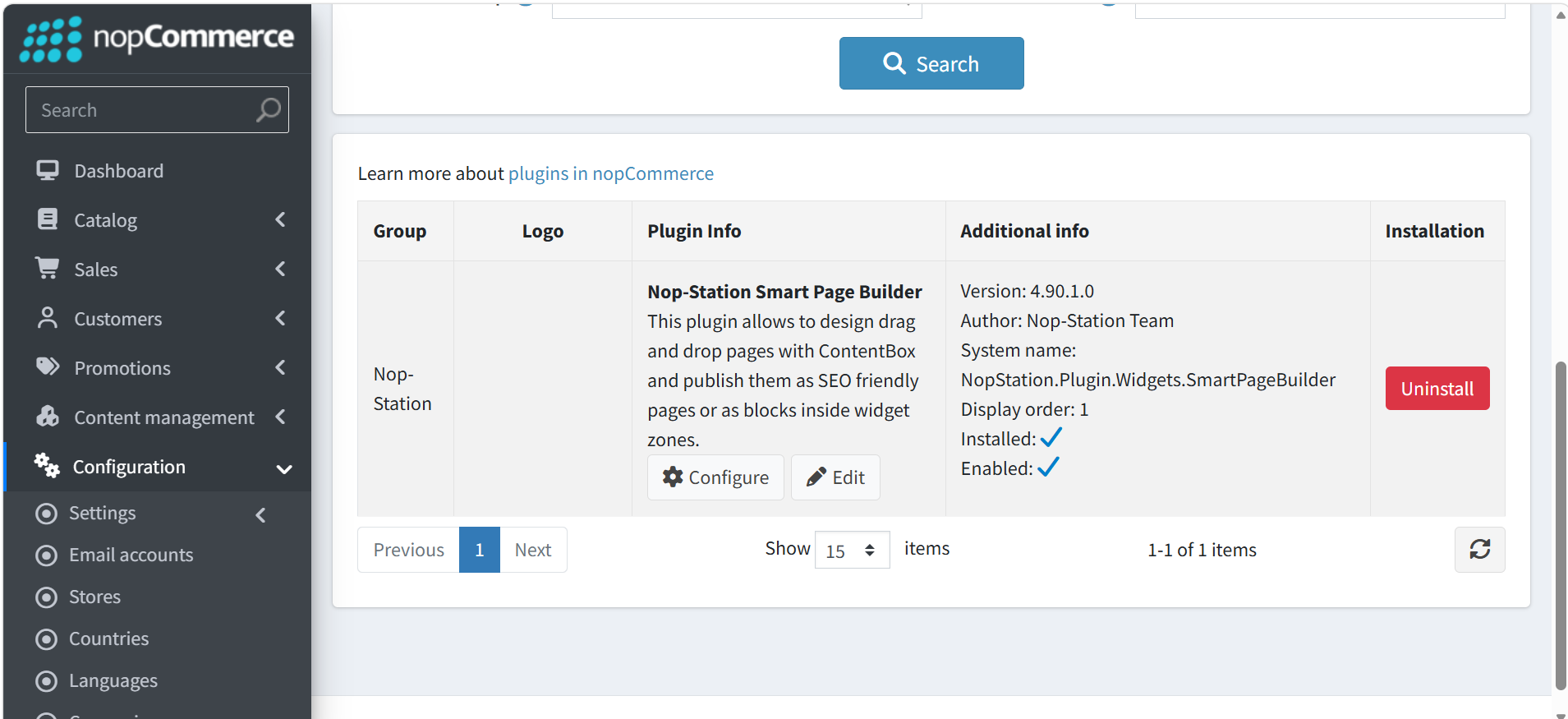The height and width of the screenshot is (719, 1568).
Task: Expand the Promotions menu chevron
Action: 280,367
